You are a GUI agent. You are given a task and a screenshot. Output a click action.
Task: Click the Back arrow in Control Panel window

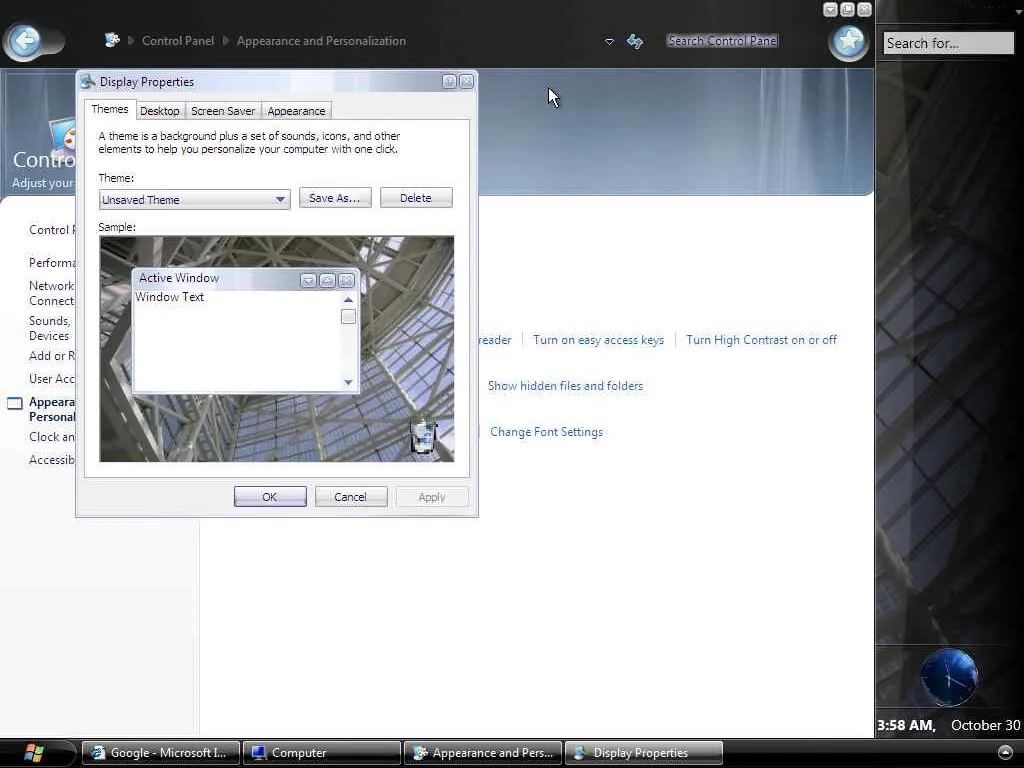(x=25, y=42)
